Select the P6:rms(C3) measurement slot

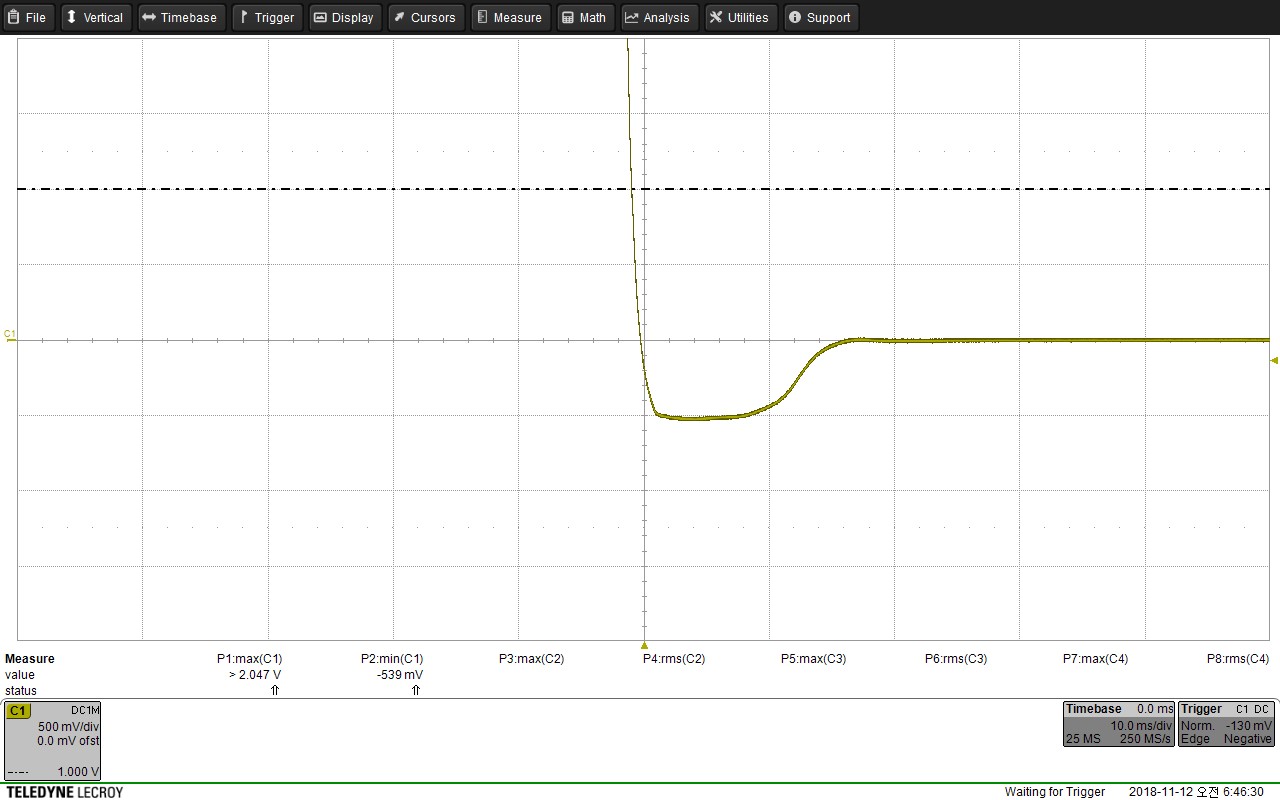[x=956, y=659]
